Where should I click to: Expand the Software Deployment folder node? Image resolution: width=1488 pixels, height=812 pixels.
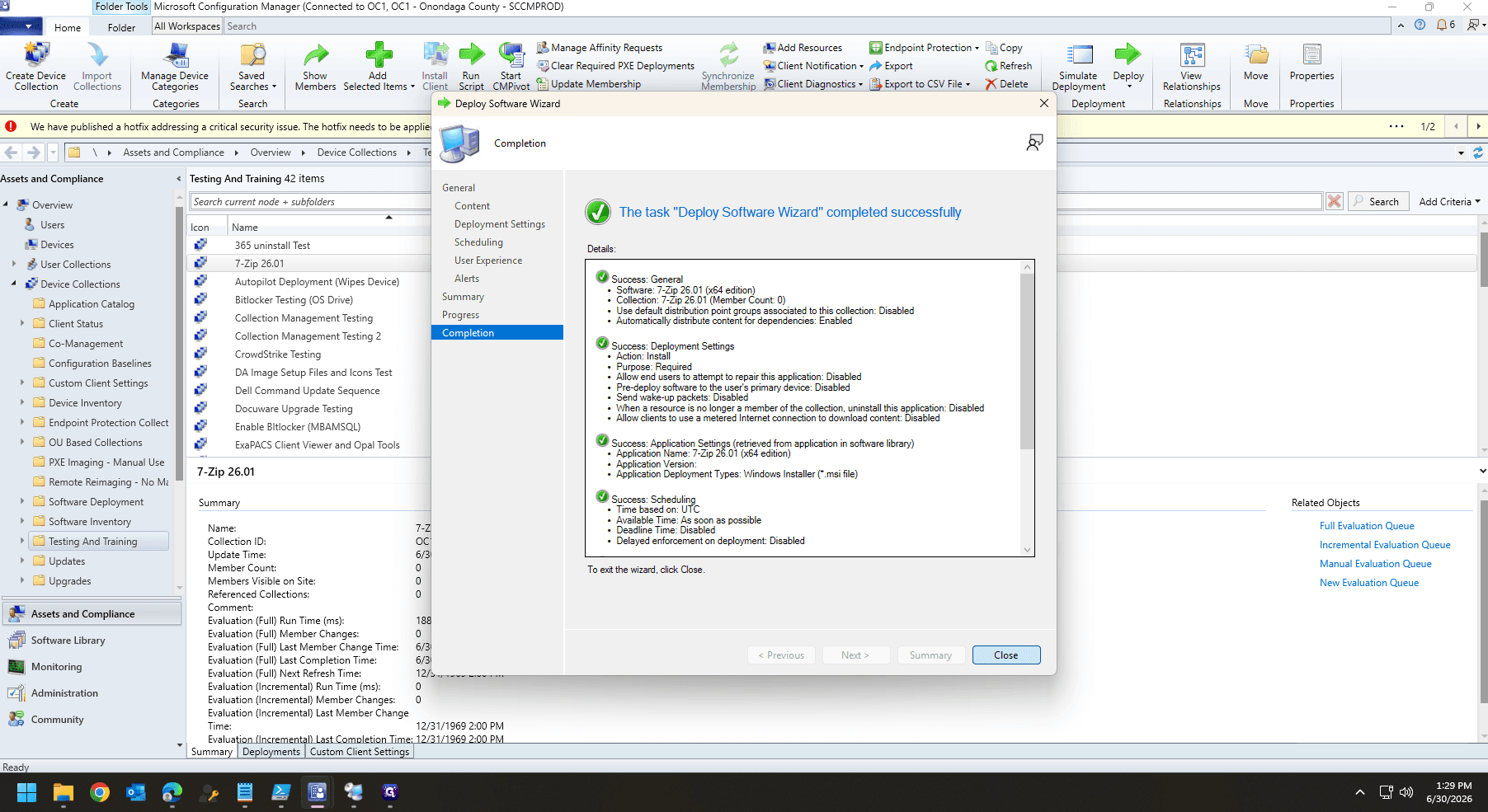click(22, 502)
